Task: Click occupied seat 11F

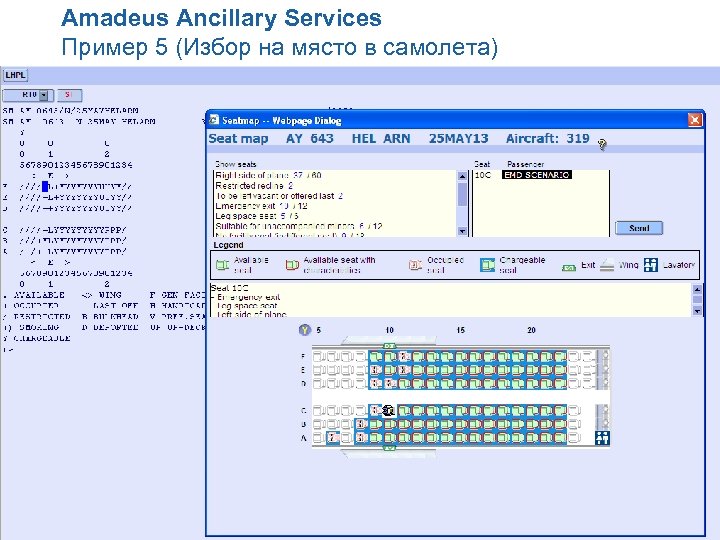Action: coord(404,357)
